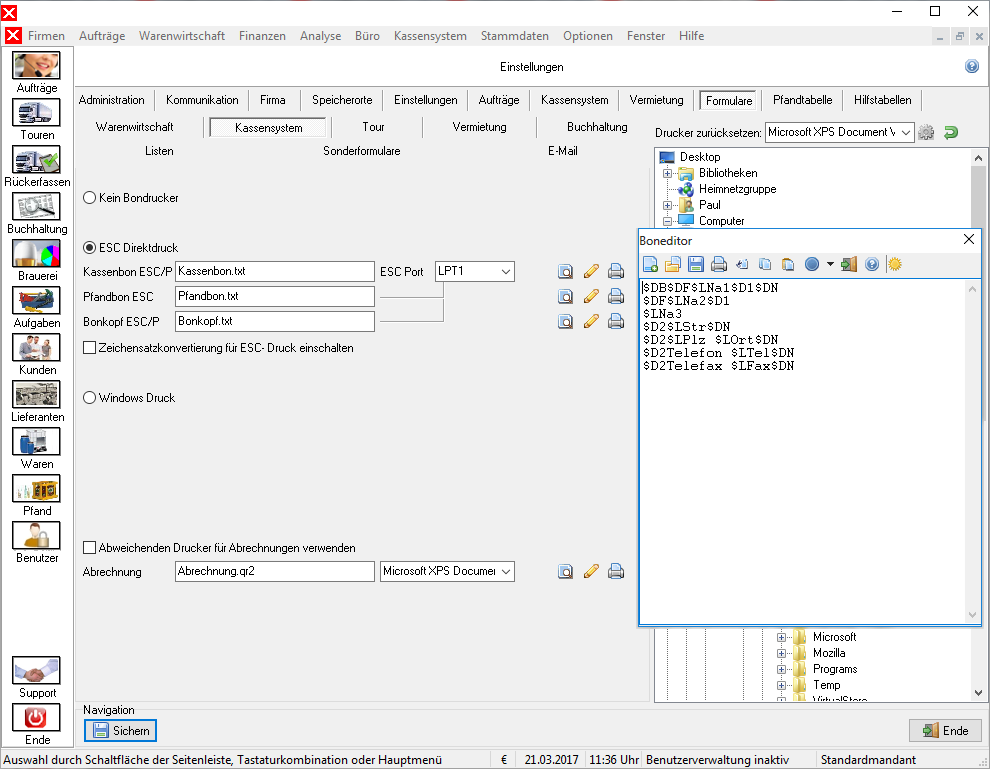The width and height of the screenshot is (990, 769).
Task: Select the ESC Direktdruck radio option
Action: [90, 247]
